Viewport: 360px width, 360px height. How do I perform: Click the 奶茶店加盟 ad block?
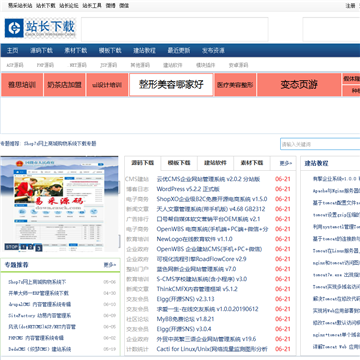coord(64,85)
